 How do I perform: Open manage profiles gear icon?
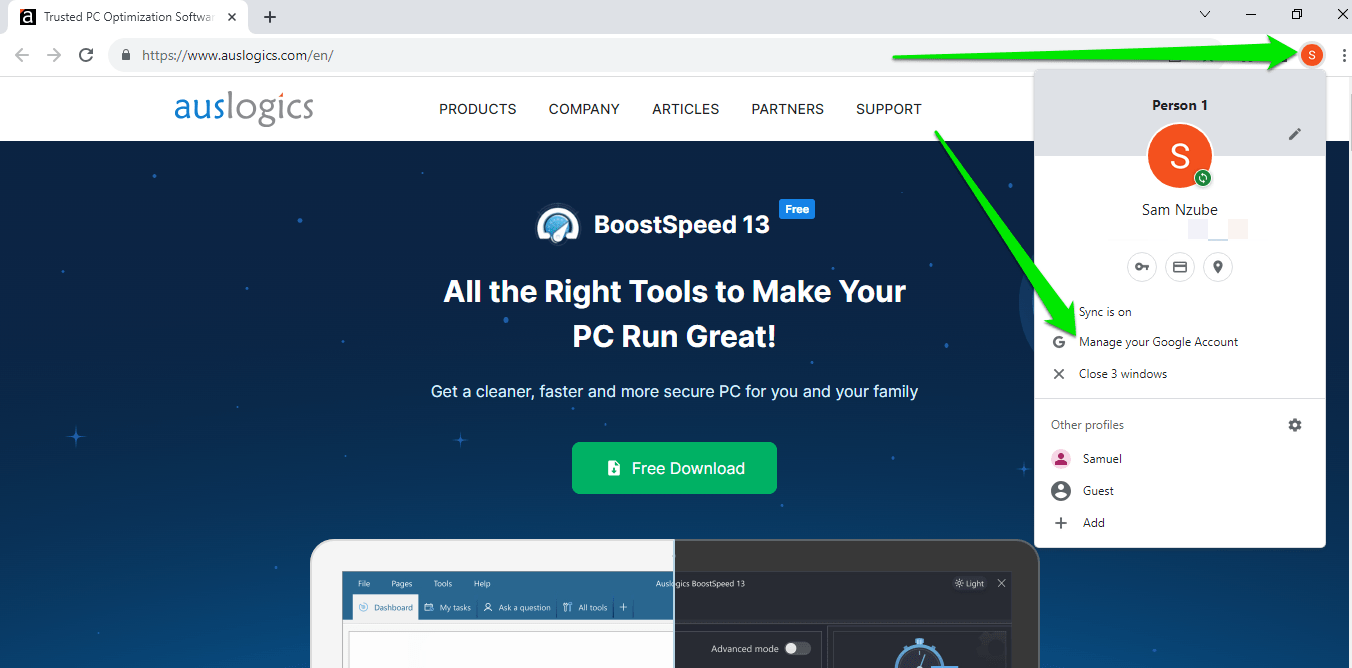pos(1295,425)
